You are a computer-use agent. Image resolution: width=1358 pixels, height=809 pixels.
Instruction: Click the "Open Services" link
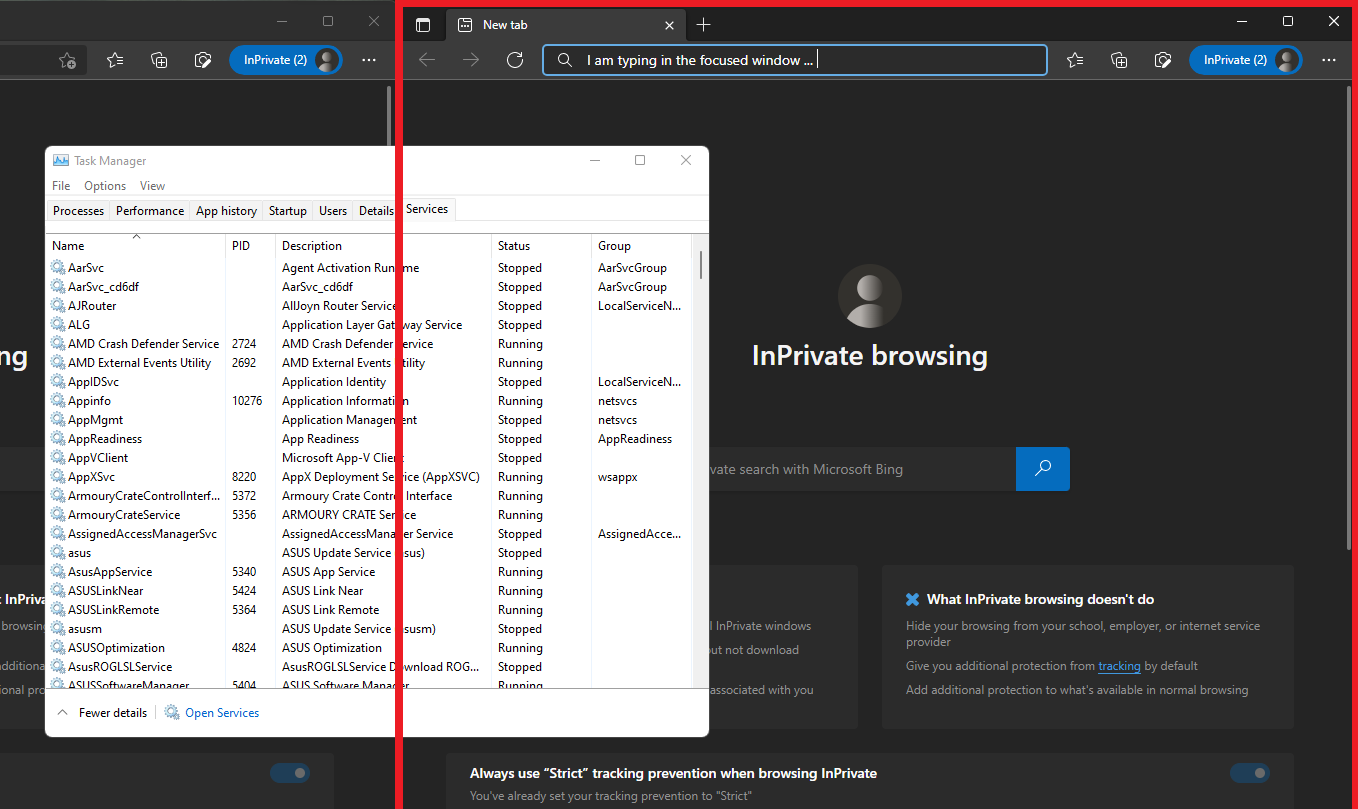pos(221,712)
